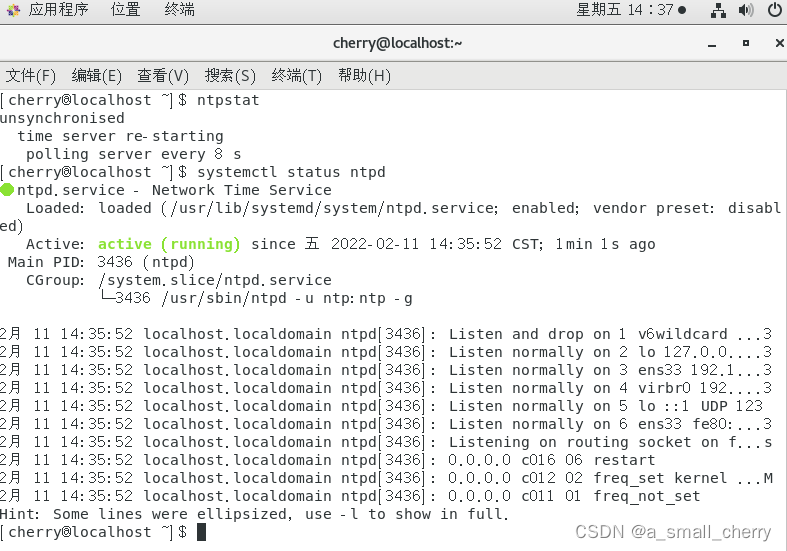Click ntpd.service - Network Time Service text

tap(174, 190)
